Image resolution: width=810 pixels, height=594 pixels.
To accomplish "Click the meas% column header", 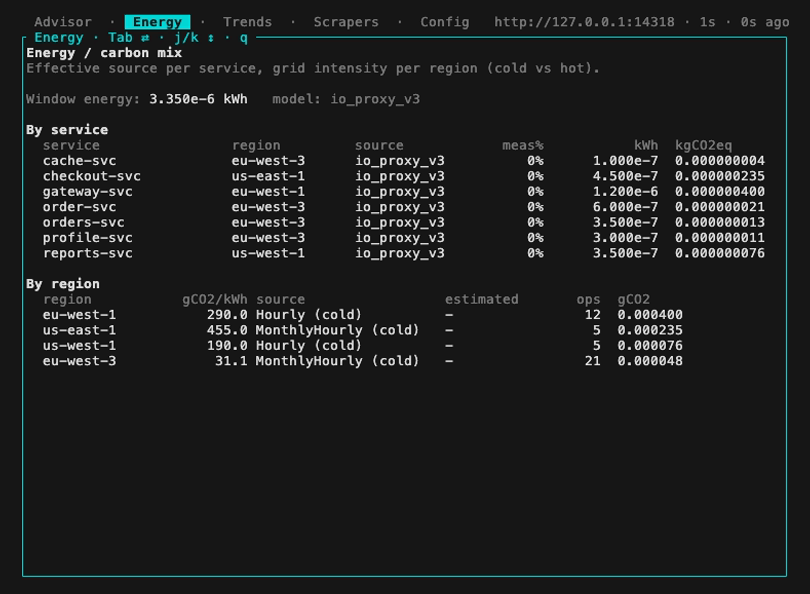I will tap(523, 145).
